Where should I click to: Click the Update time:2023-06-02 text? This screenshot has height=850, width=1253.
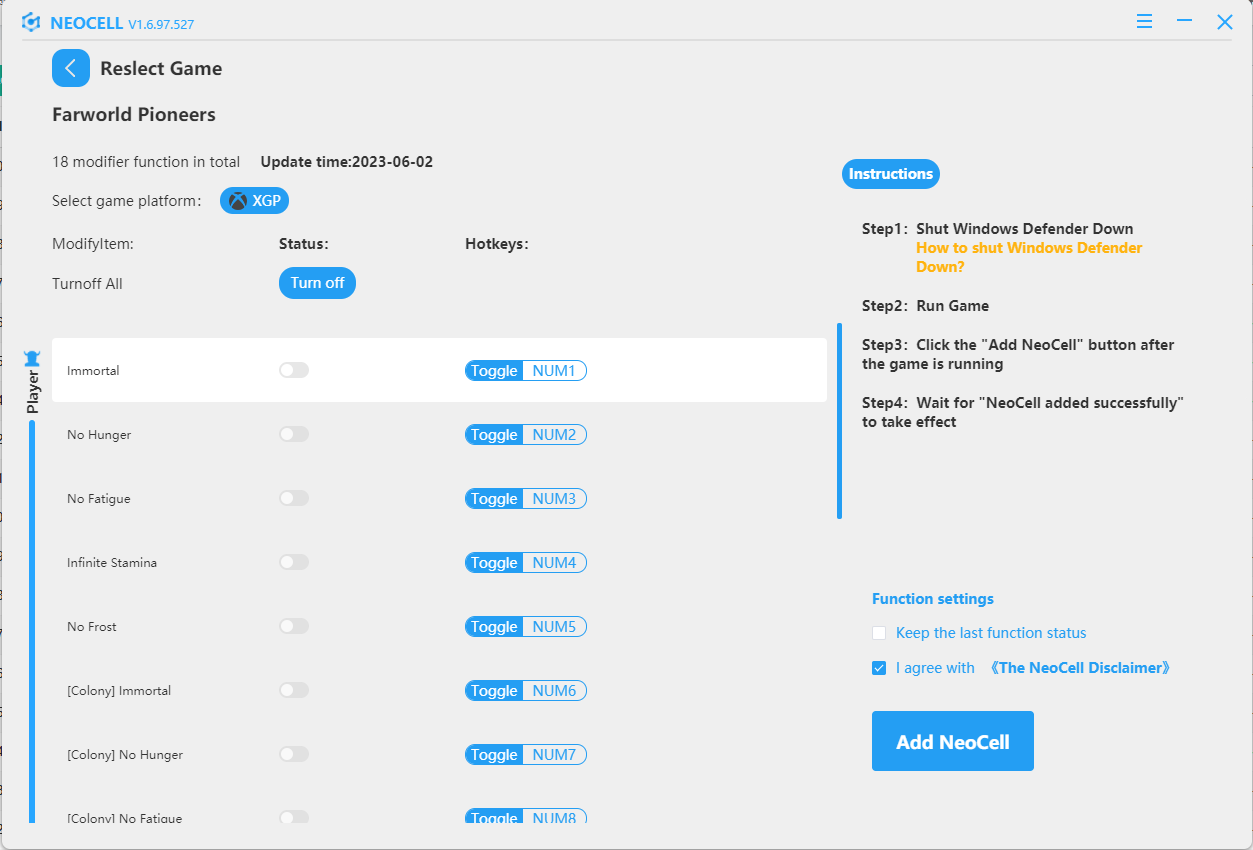tap(346, 162)
